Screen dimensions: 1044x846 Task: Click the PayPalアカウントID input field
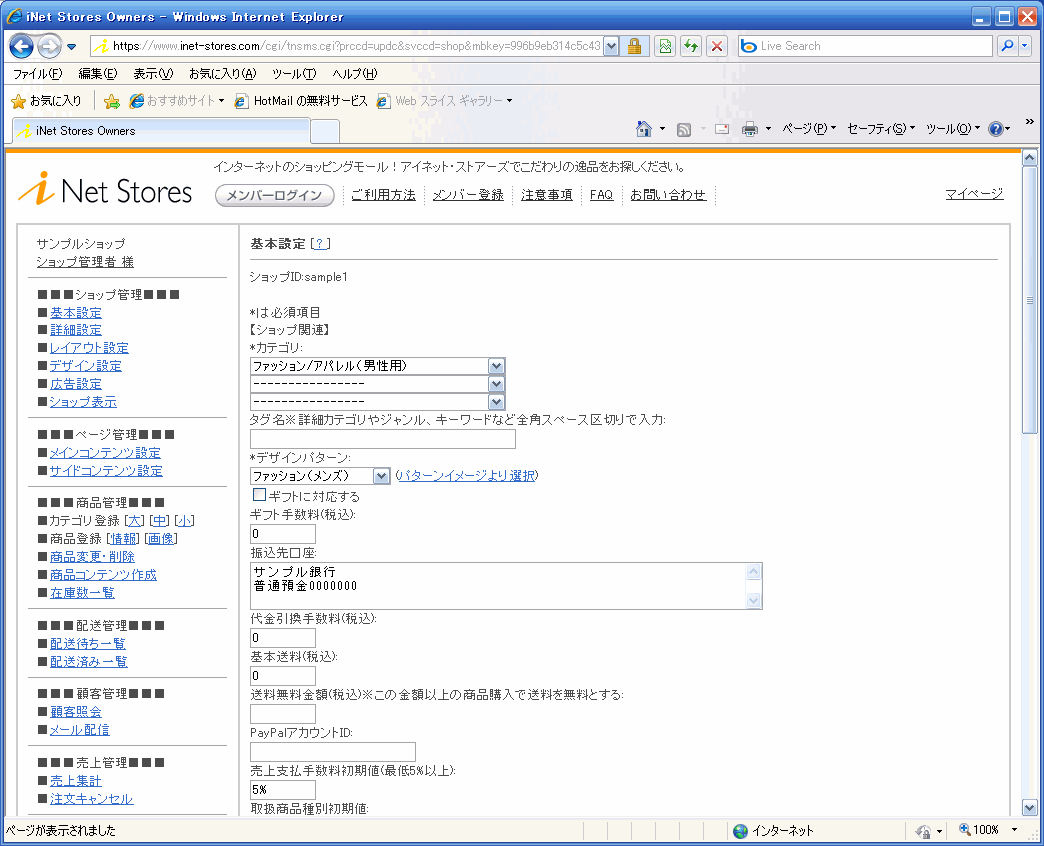point(332,752)
